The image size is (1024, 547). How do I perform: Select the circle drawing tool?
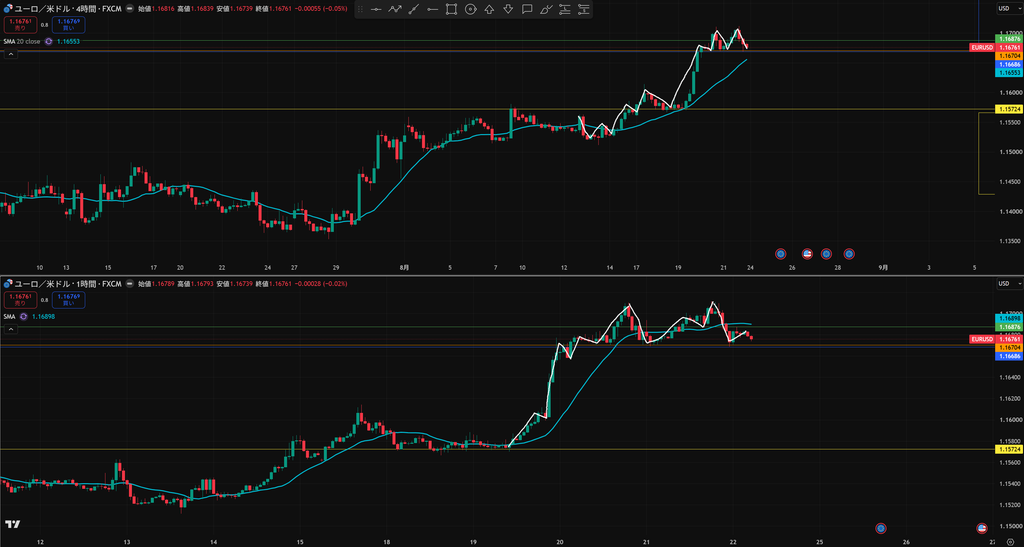470,9
